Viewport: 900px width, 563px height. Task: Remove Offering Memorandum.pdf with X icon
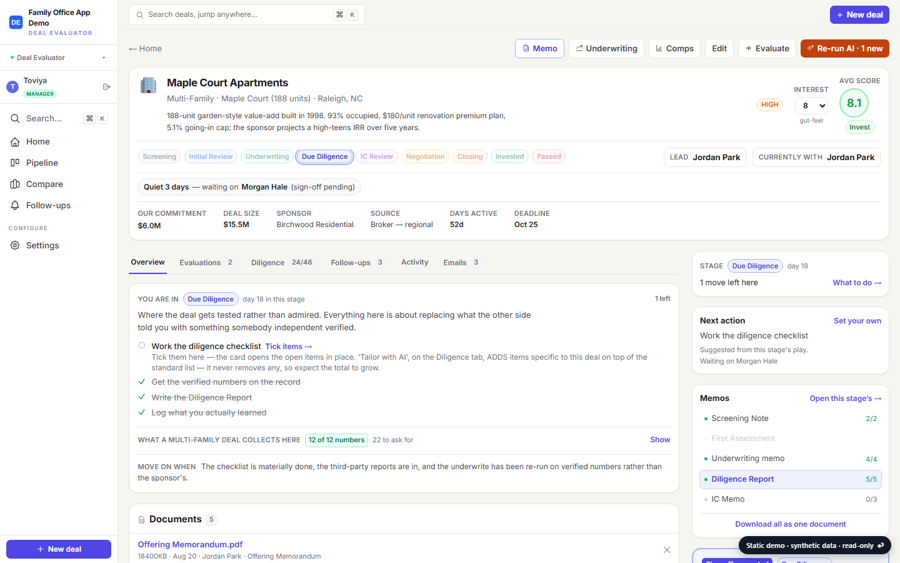pyautogui.click(x=667, y=550)
